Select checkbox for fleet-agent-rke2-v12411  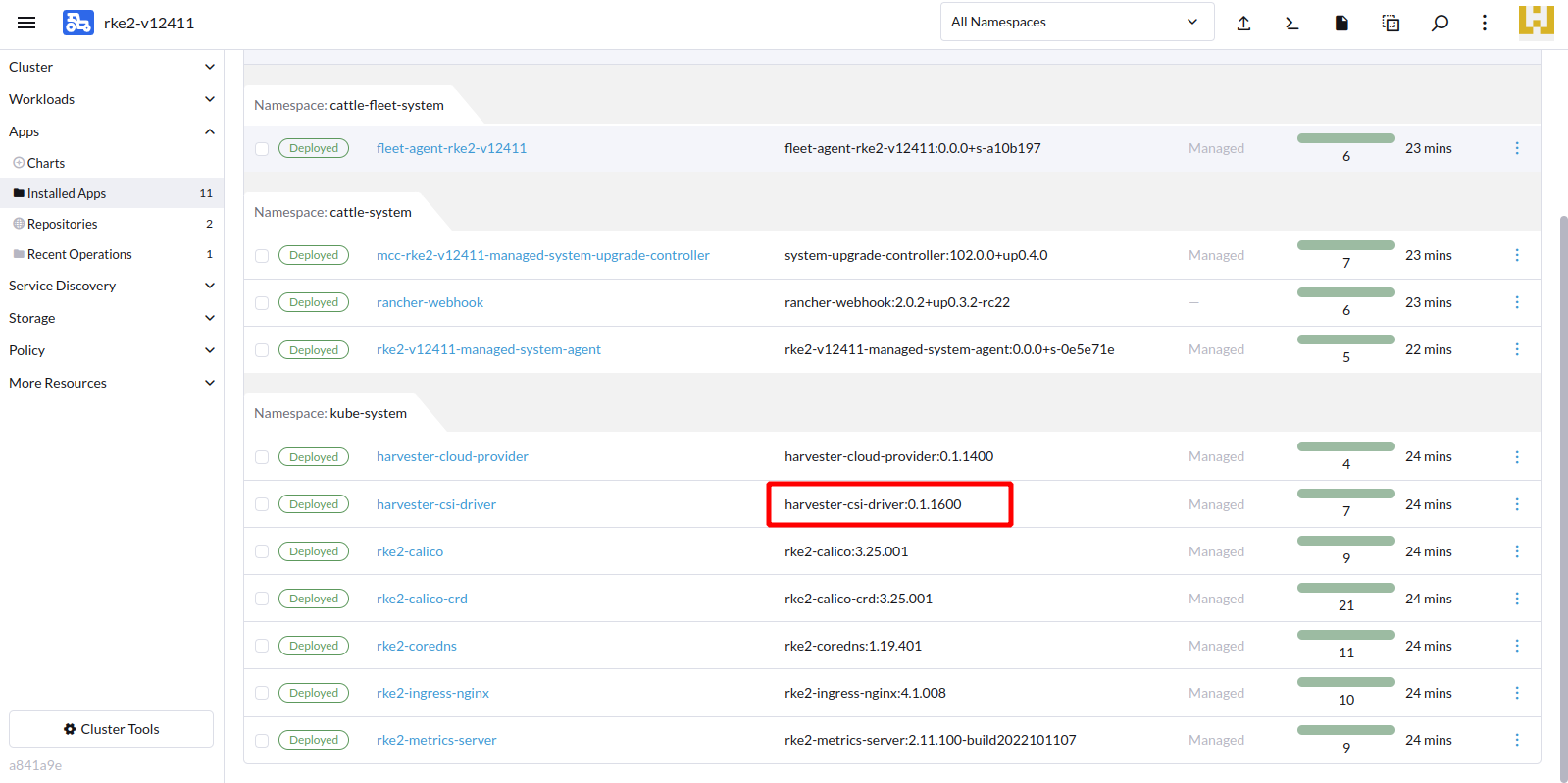(262, 149)
